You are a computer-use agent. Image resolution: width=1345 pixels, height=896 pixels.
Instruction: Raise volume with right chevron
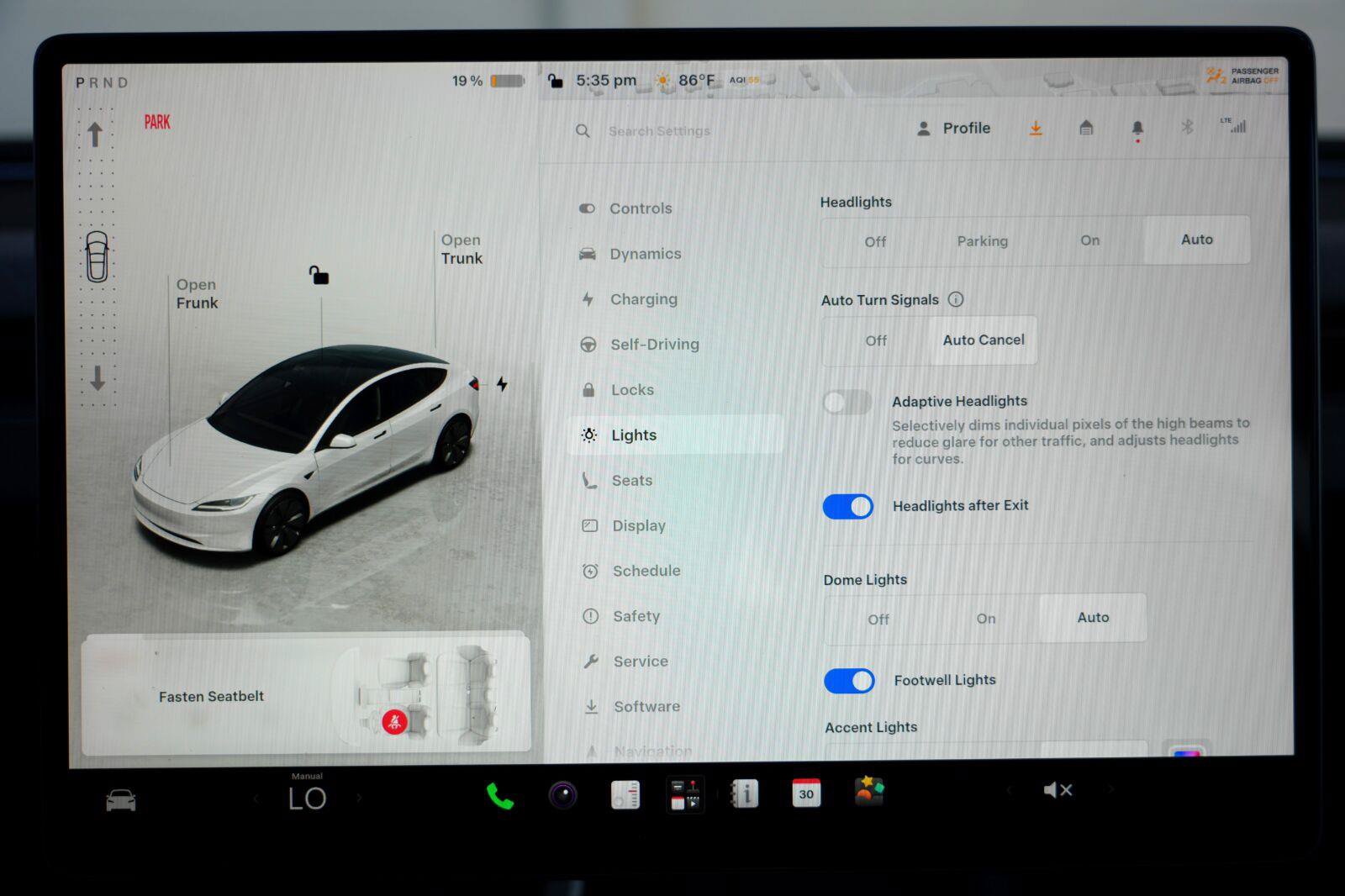(1110, 789)
